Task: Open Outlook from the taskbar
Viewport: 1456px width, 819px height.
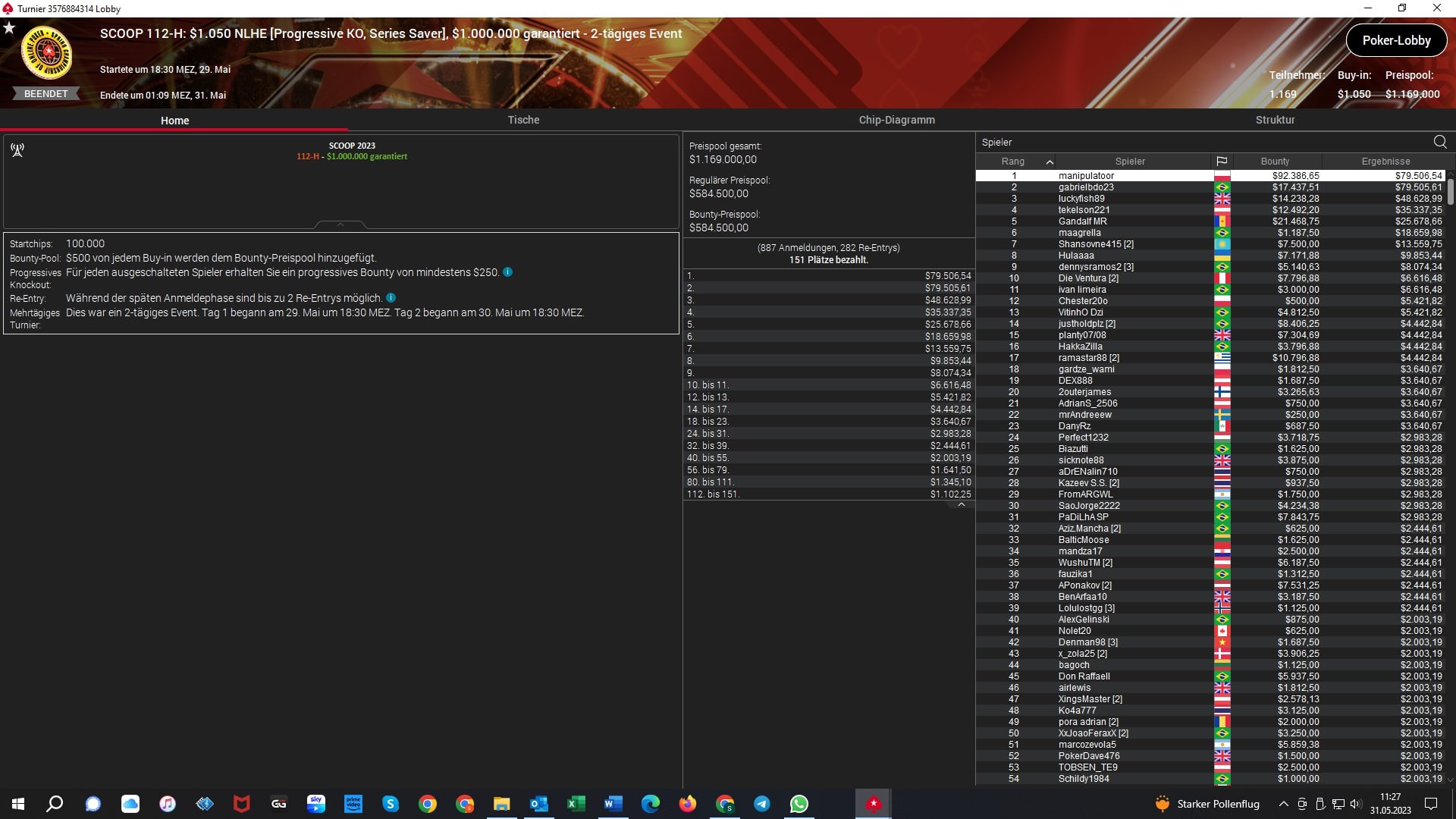Action: pos(539,804)
